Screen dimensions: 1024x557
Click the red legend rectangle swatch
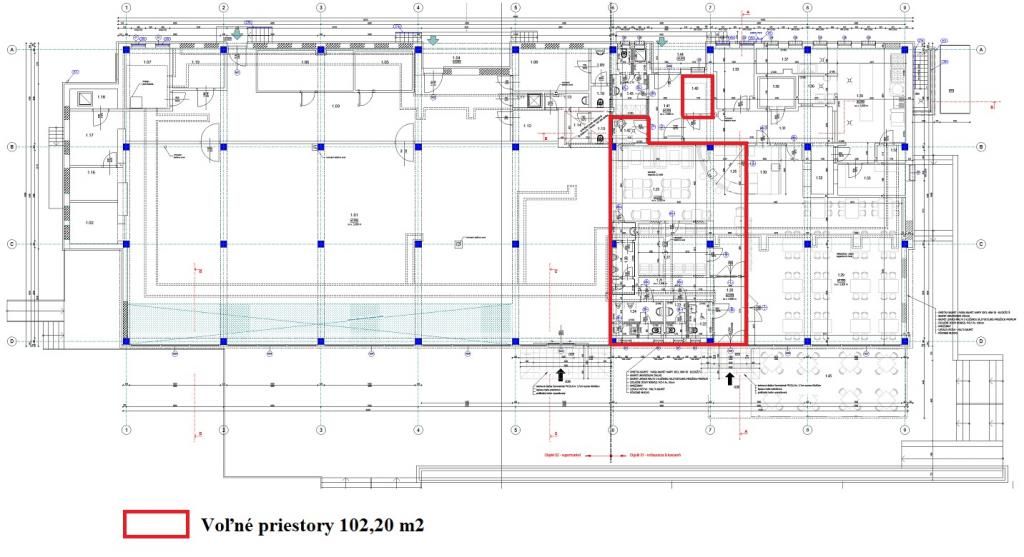[155, 524]
